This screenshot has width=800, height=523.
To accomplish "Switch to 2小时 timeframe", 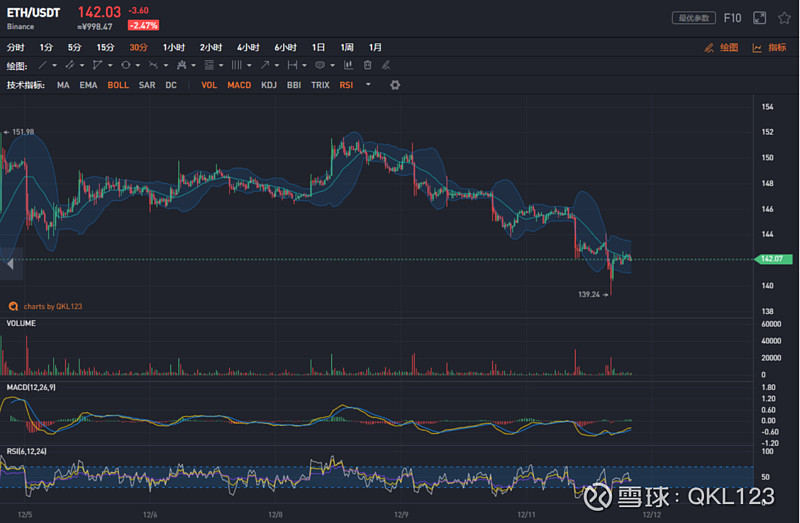I will pyautogui.click(x=211, y=47).
